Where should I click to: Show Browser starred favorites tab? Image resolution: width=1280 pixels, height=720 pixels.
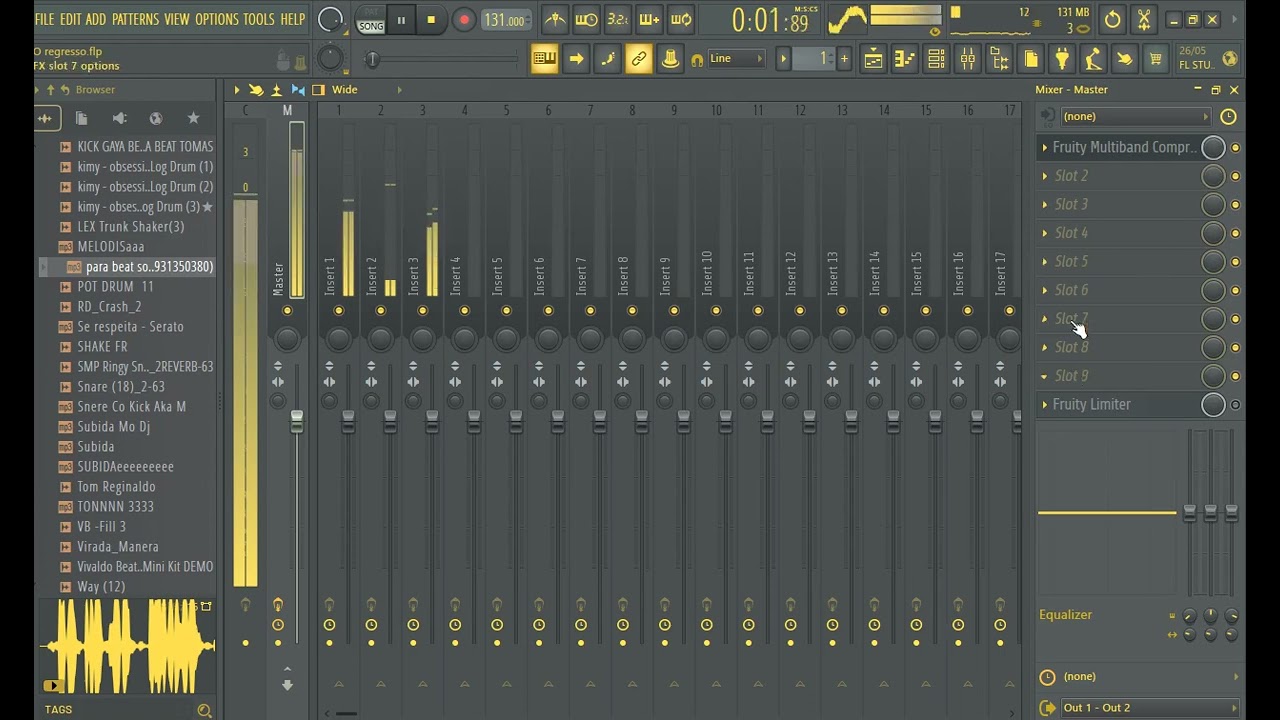click(x=193, y=119)
